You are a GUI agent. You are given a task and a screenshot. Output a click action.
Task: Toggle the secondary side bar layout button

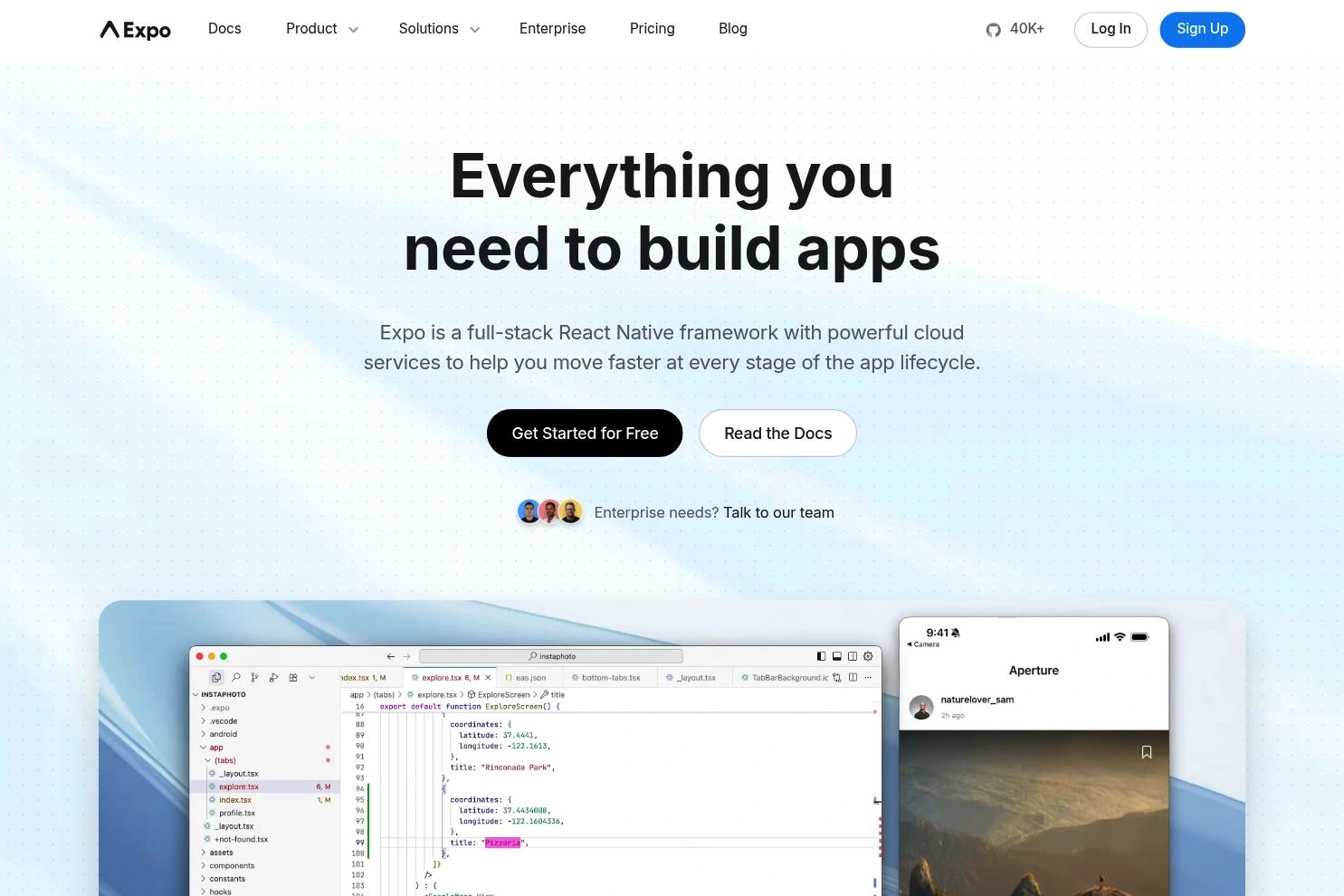(853, 656)
